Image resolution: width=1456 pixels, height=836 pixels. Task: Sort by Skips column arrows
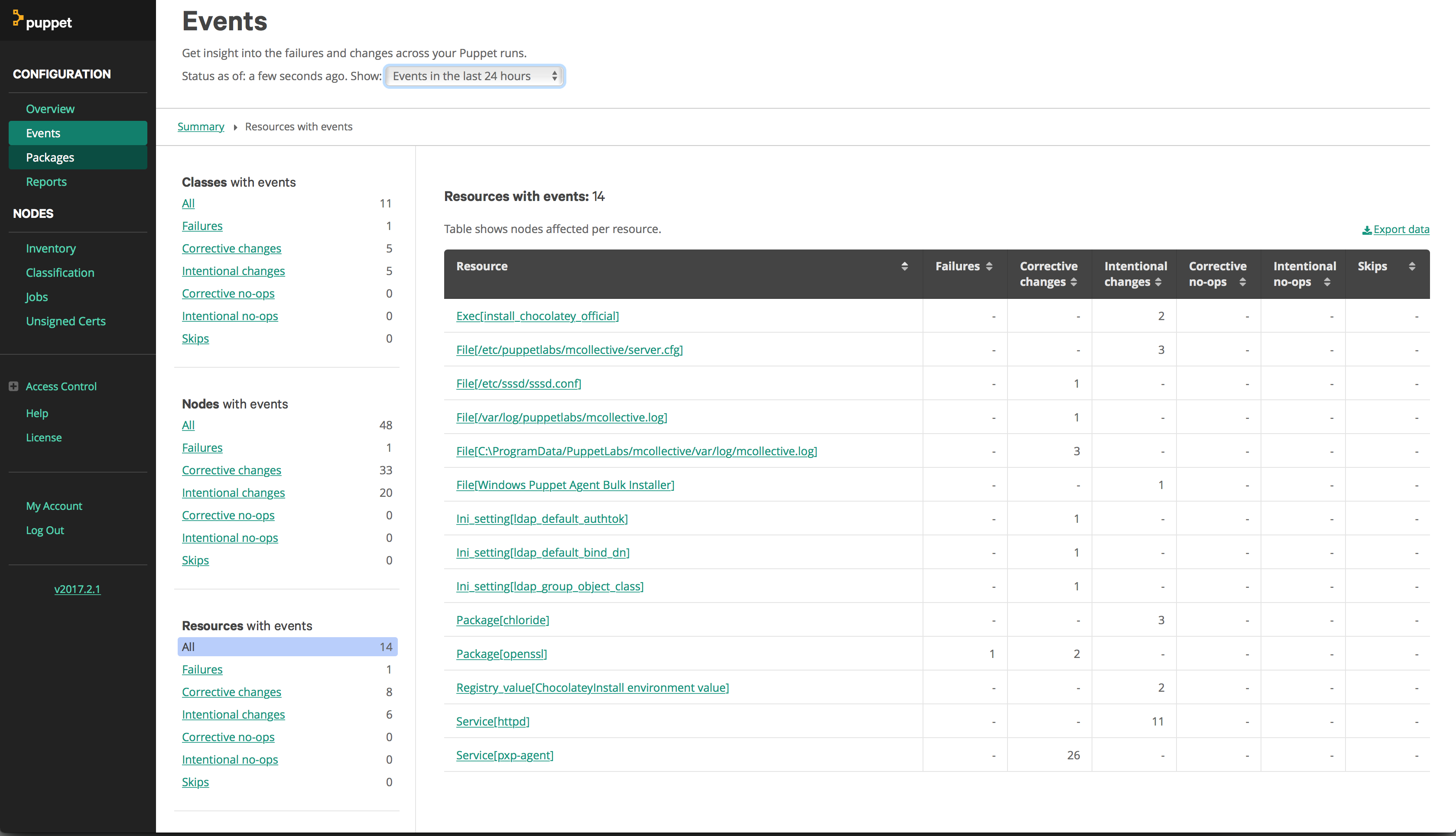click(1412, 266)
